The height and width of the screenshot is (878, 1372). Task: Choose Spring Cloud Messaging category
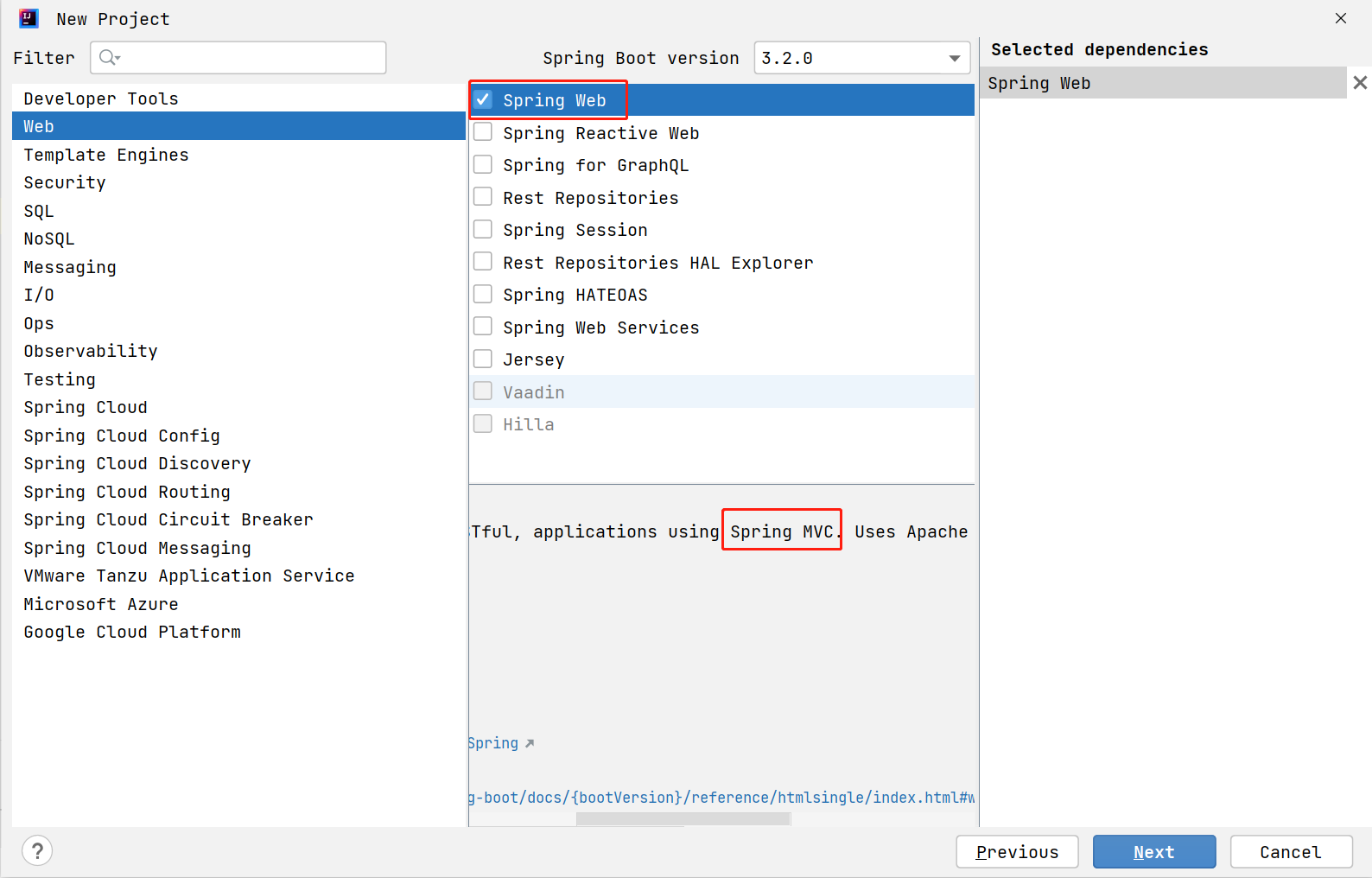[238, 548]
